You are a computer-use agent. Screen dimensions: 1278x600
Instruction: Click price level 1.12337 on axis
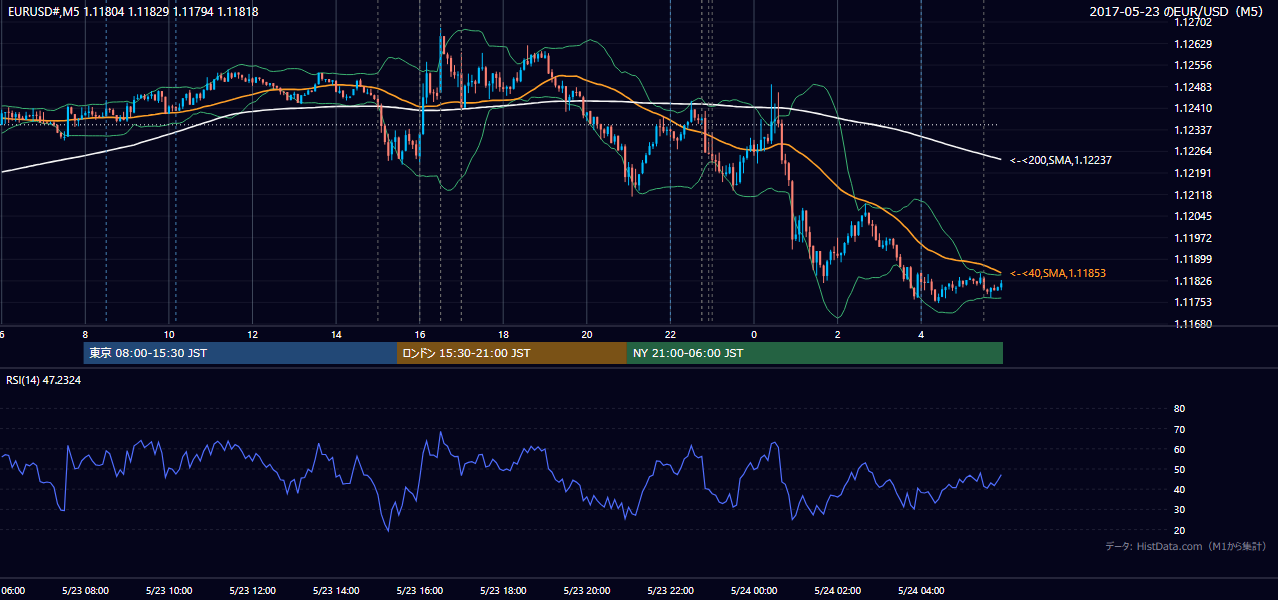click(x=1193, y=130)
